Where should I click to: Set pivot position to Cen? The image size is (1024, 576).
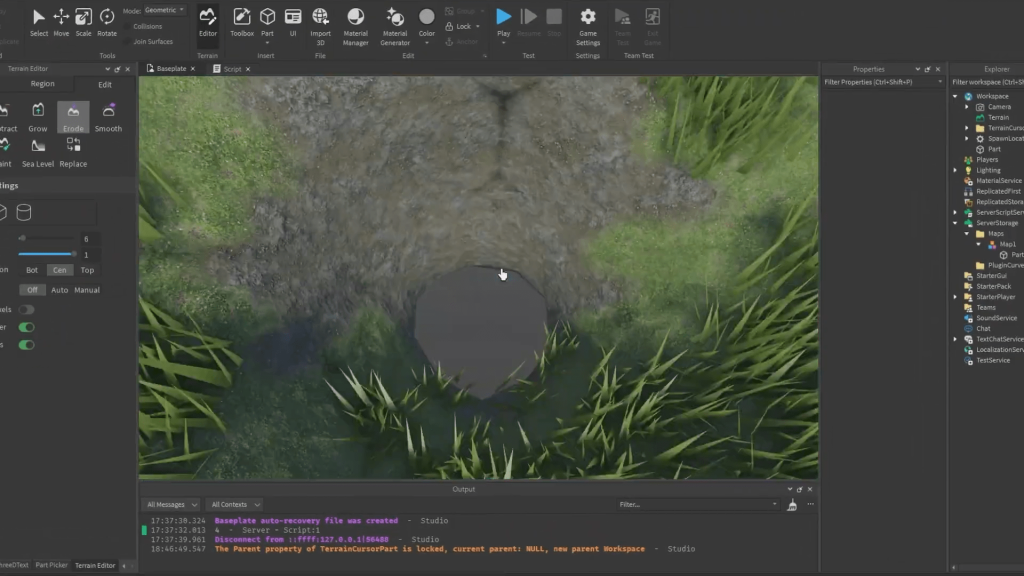coord(59,270)
